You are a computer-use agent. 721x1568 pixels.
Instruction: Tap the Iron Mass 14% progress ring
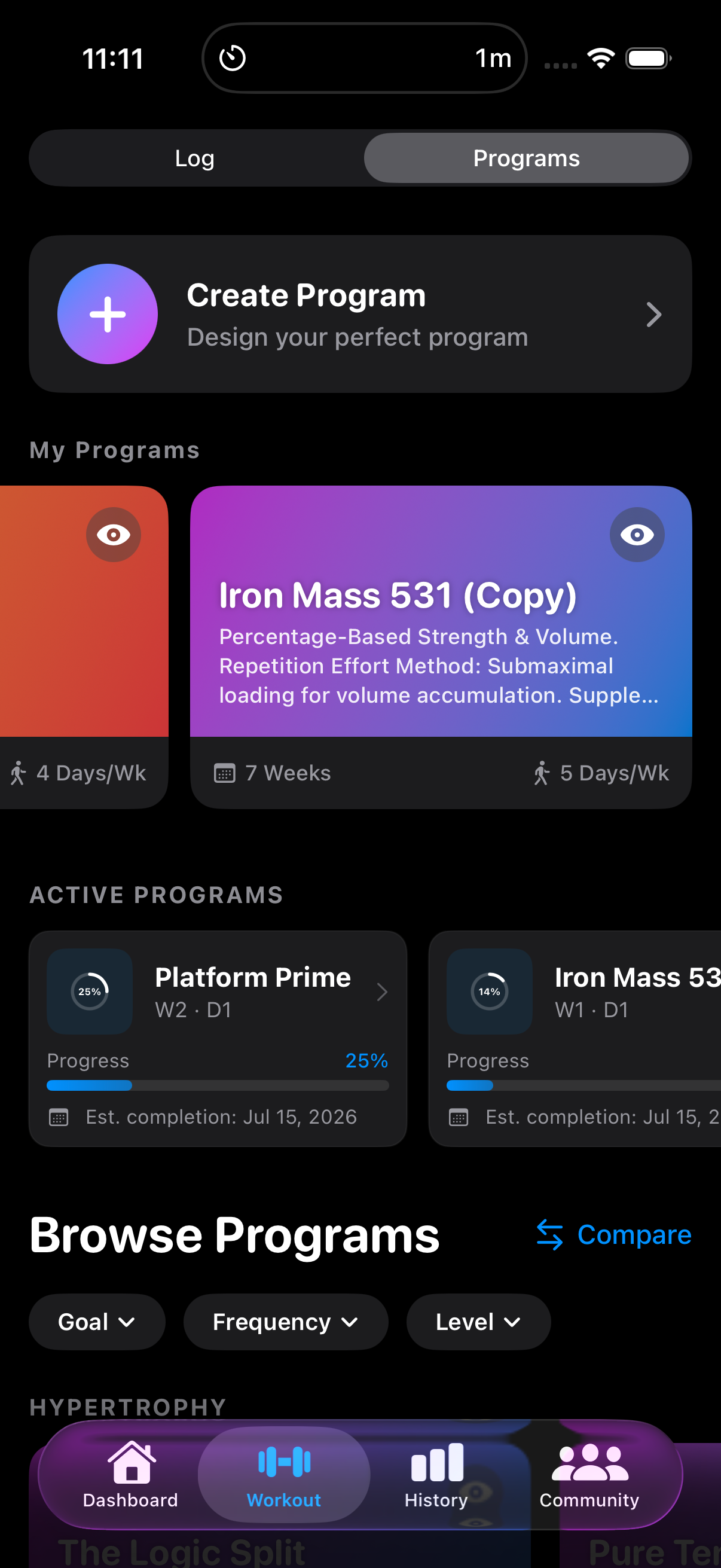pyautogui.click(x=490, y=992)
